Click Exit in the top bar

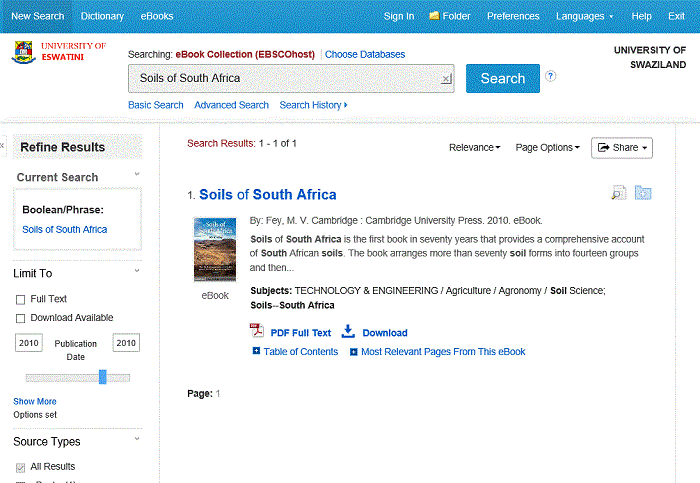click(676, 16)
